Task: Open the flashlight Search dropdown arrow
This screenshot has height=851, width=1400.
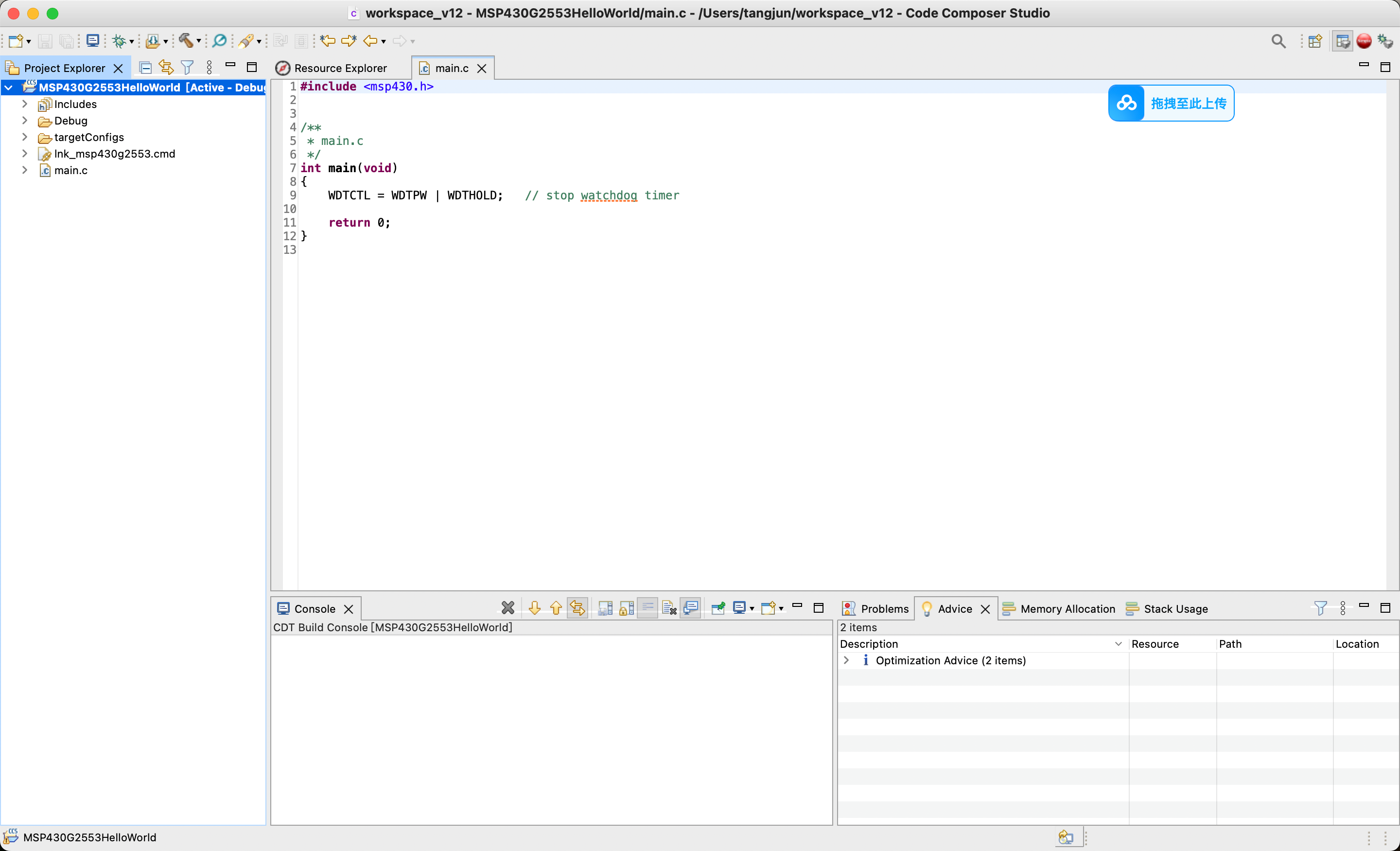Action: [259, 41]
